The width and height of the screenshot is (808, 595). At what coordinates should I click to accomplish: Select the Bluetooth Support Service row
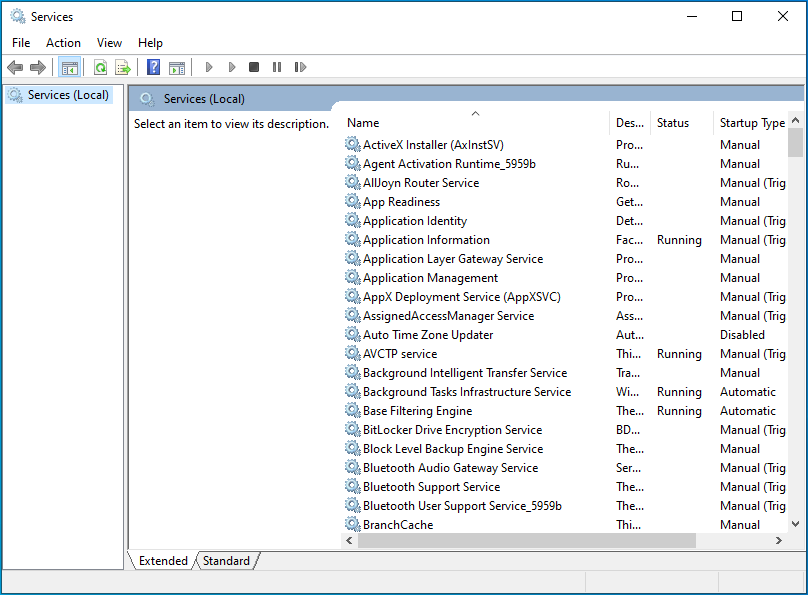coord(431,487)
